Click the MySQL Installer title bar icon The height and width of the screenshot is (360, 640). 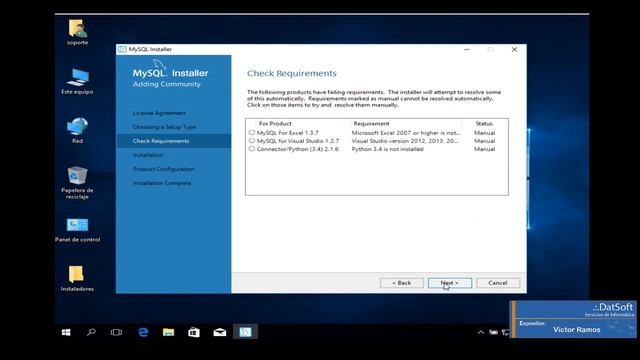click(122, 49)
